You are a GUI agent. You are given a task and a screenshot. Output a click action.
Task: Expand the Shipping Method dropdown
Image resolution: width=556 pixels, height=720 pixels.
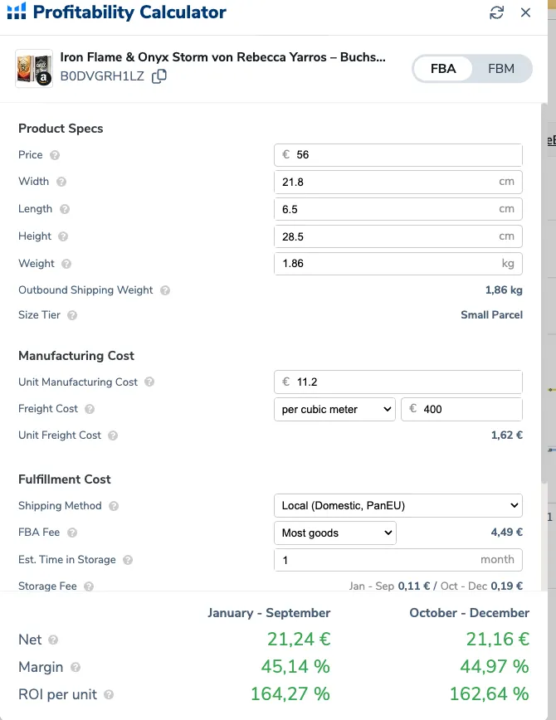click(x=398, y=506)
